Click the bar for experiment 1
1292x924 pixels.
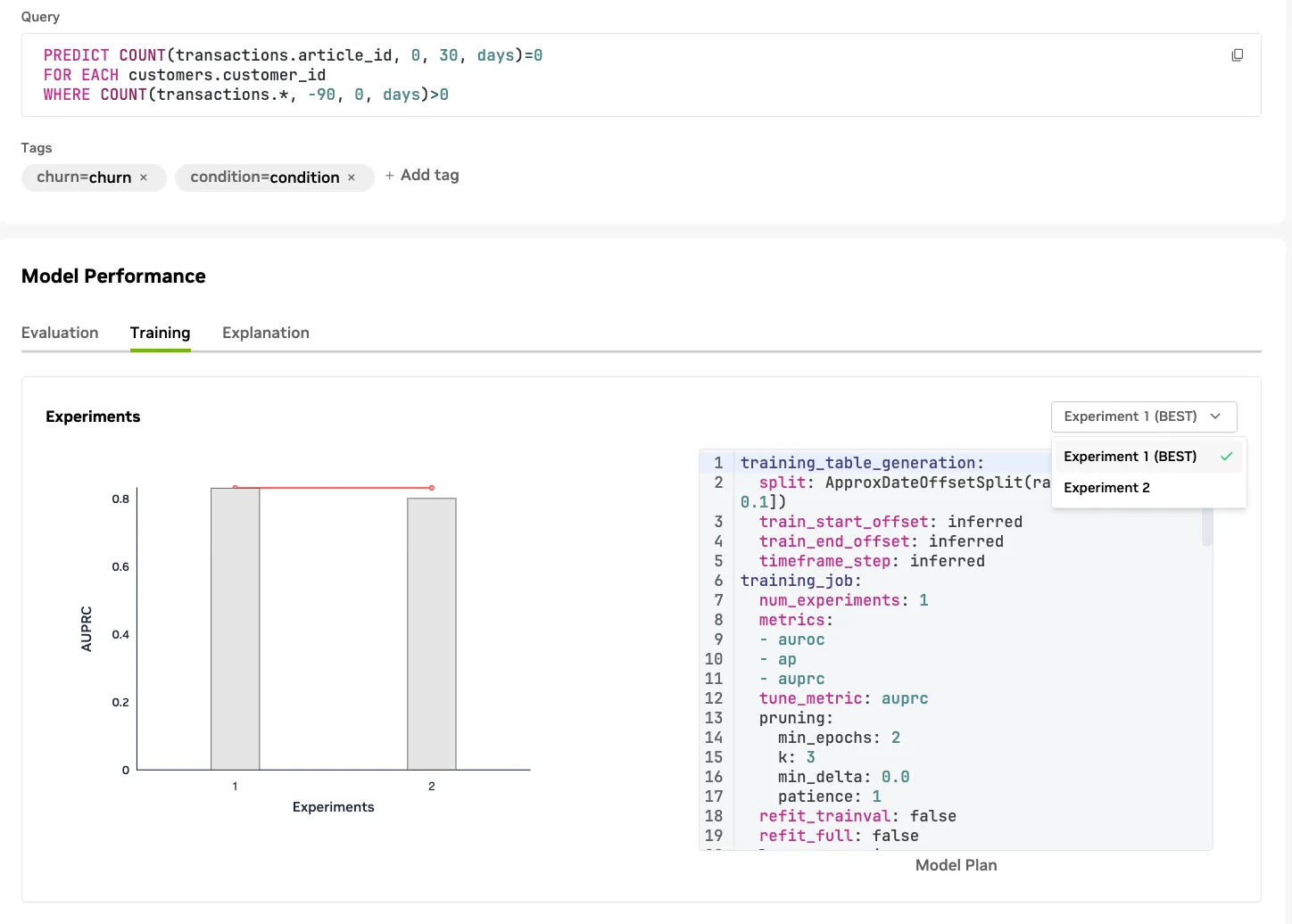(236, 629)
